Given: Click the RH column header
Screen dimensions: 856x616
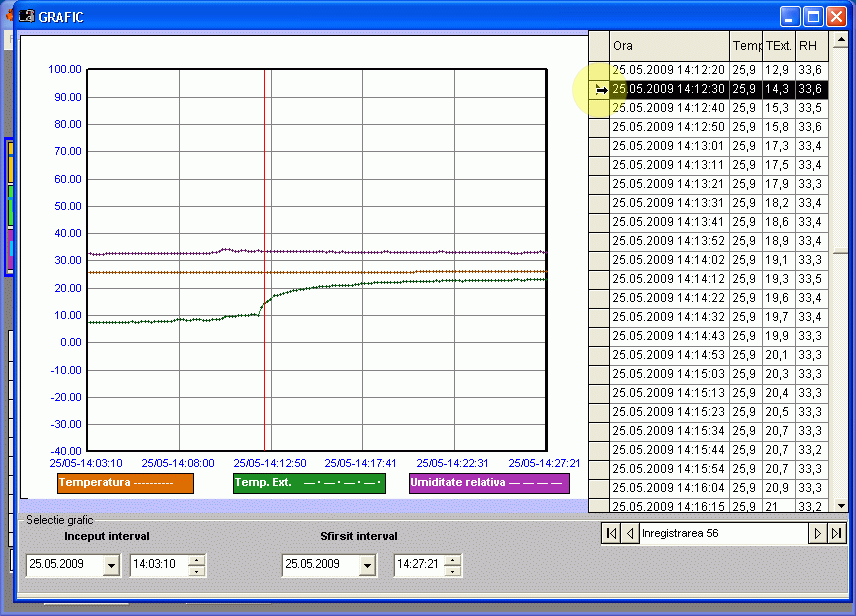Looking at the screenshot, I should click(x=810, y=46).
